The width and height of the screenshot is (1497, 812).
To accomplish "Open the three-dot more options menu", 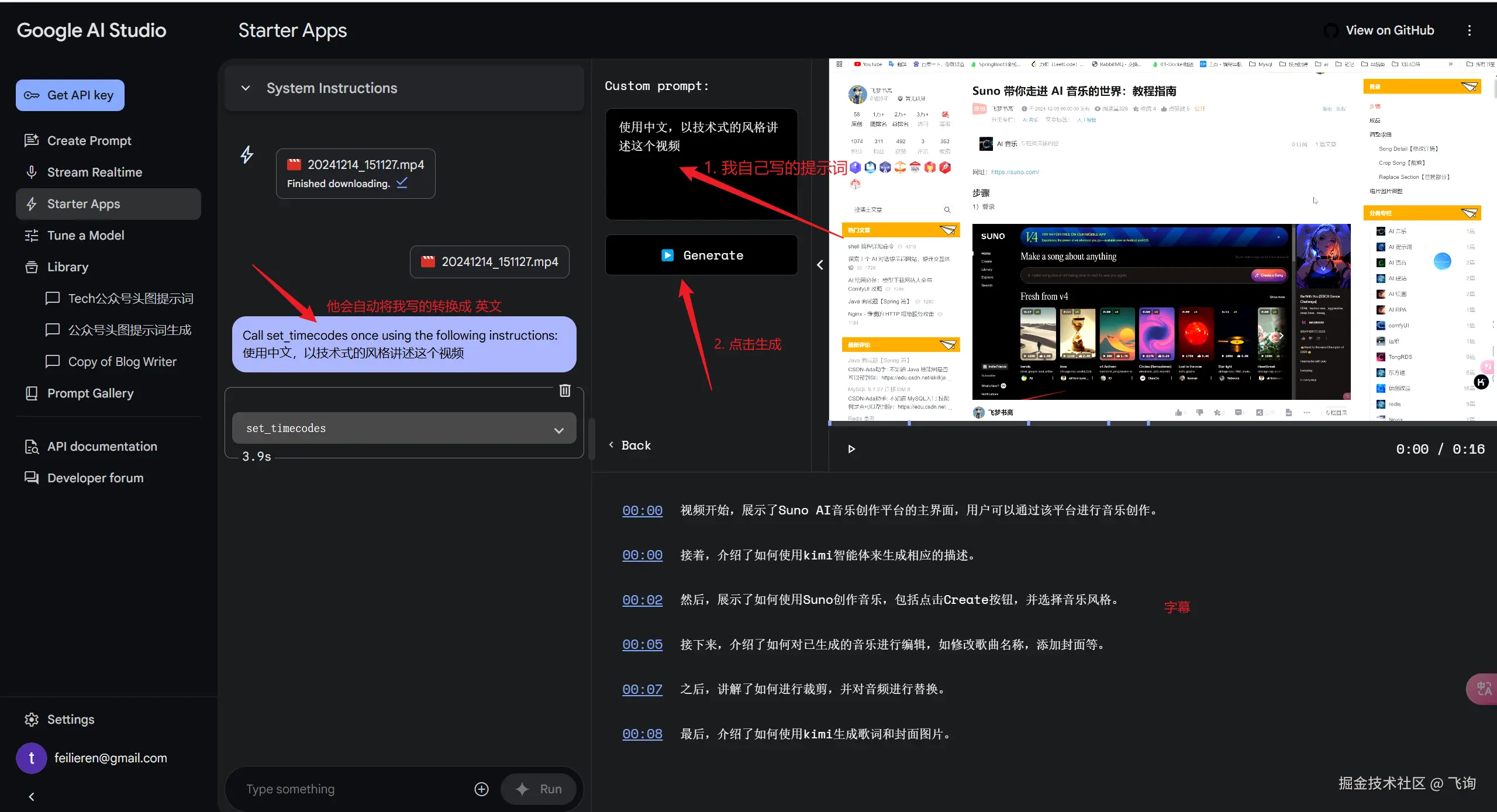I will point(1469,30).
